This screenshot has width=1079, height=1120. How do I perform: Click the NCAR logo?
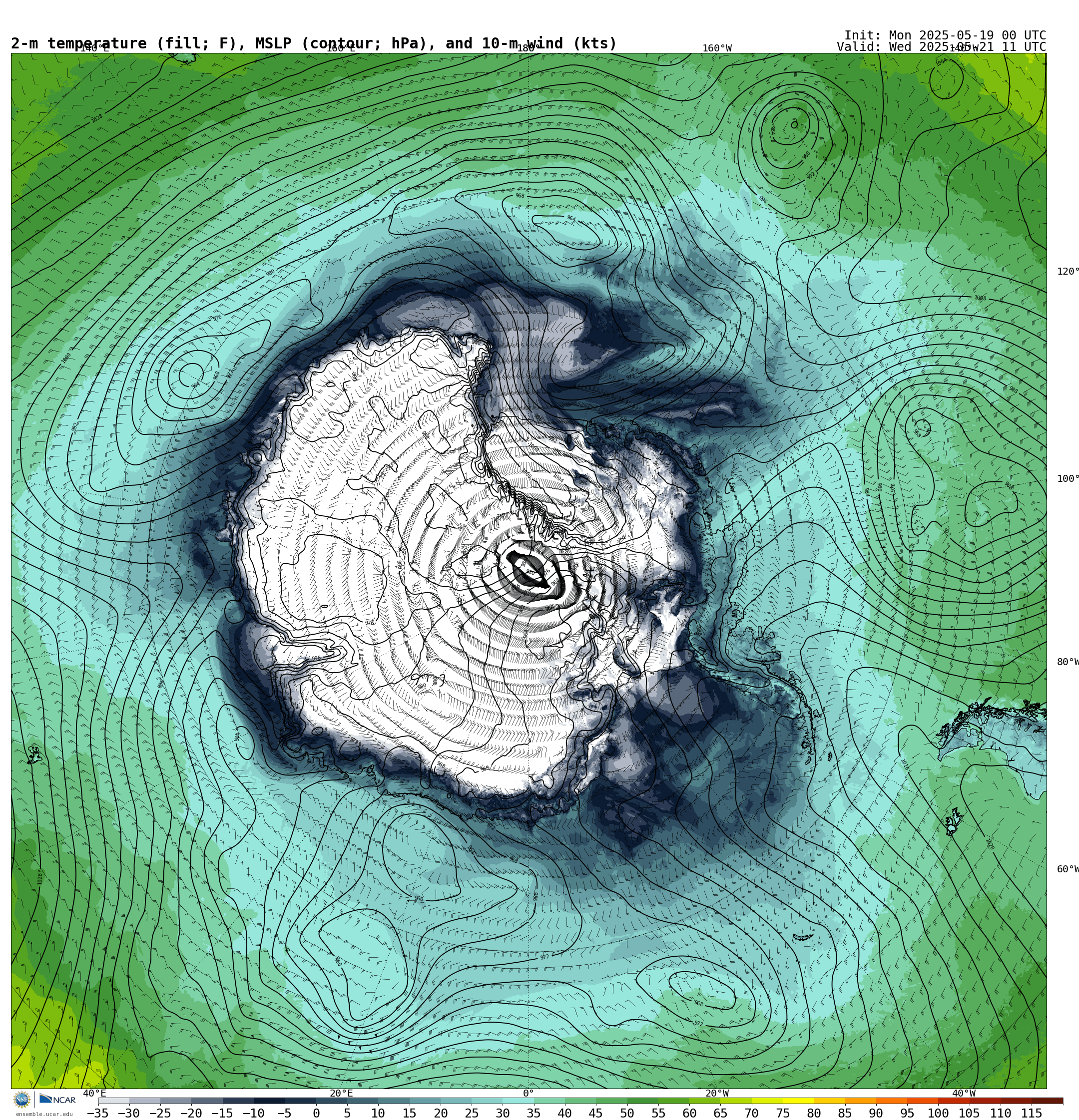(x=58, y=1100)
